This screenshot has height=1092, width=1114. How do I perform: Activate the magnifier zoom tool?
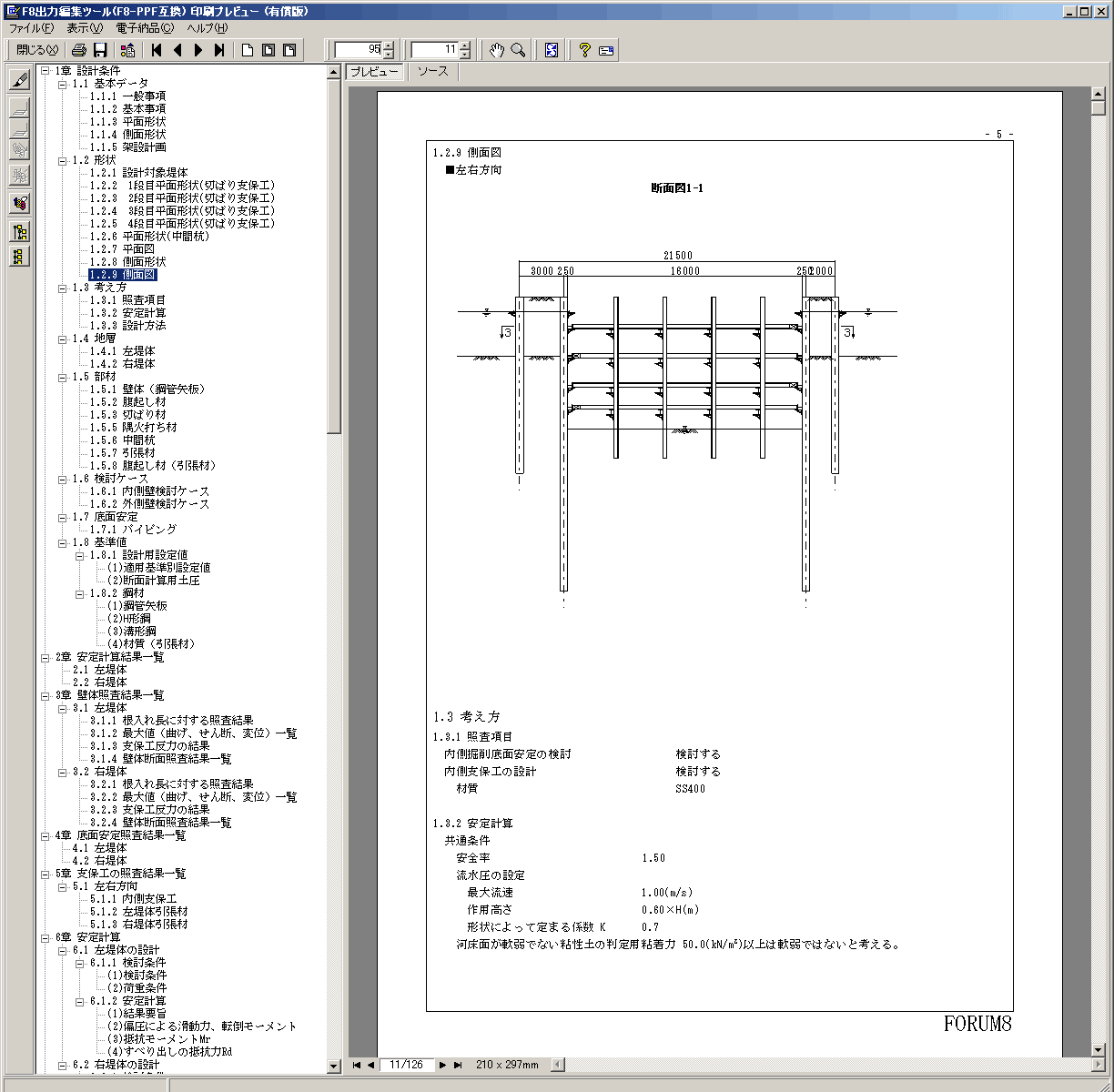coord(518,50)
